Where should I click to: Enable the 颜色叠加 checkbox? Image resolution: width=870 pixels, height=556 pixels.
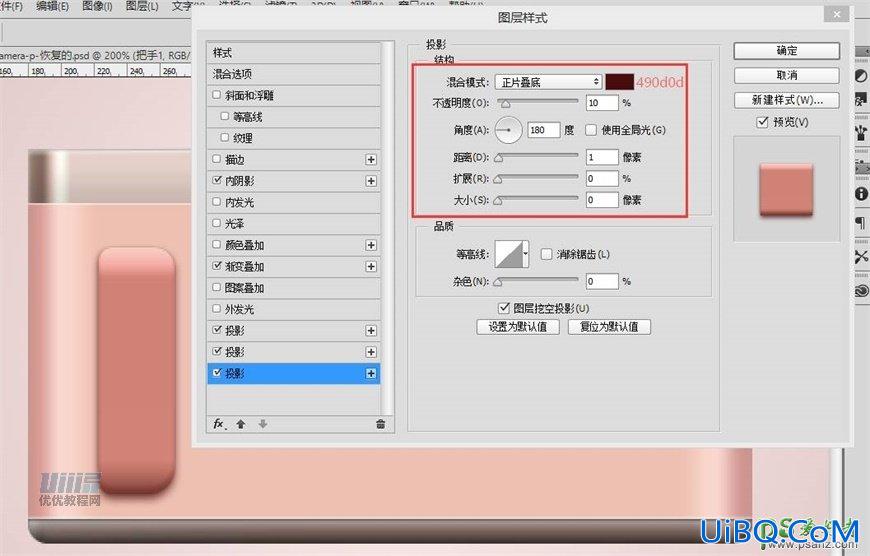tap(217, 244)
